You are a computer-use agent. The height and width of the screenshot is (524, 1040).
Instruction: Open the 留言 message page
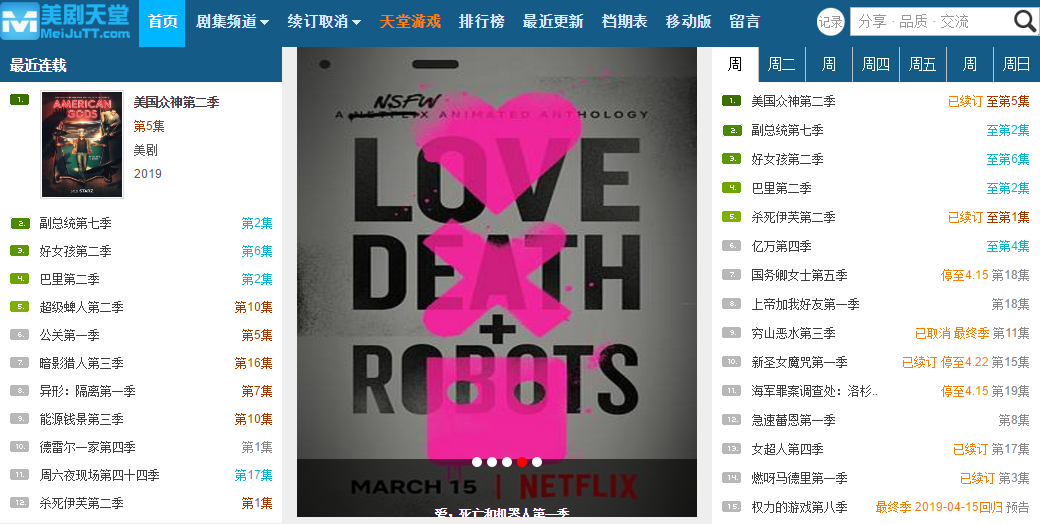(x=744, y=22)
